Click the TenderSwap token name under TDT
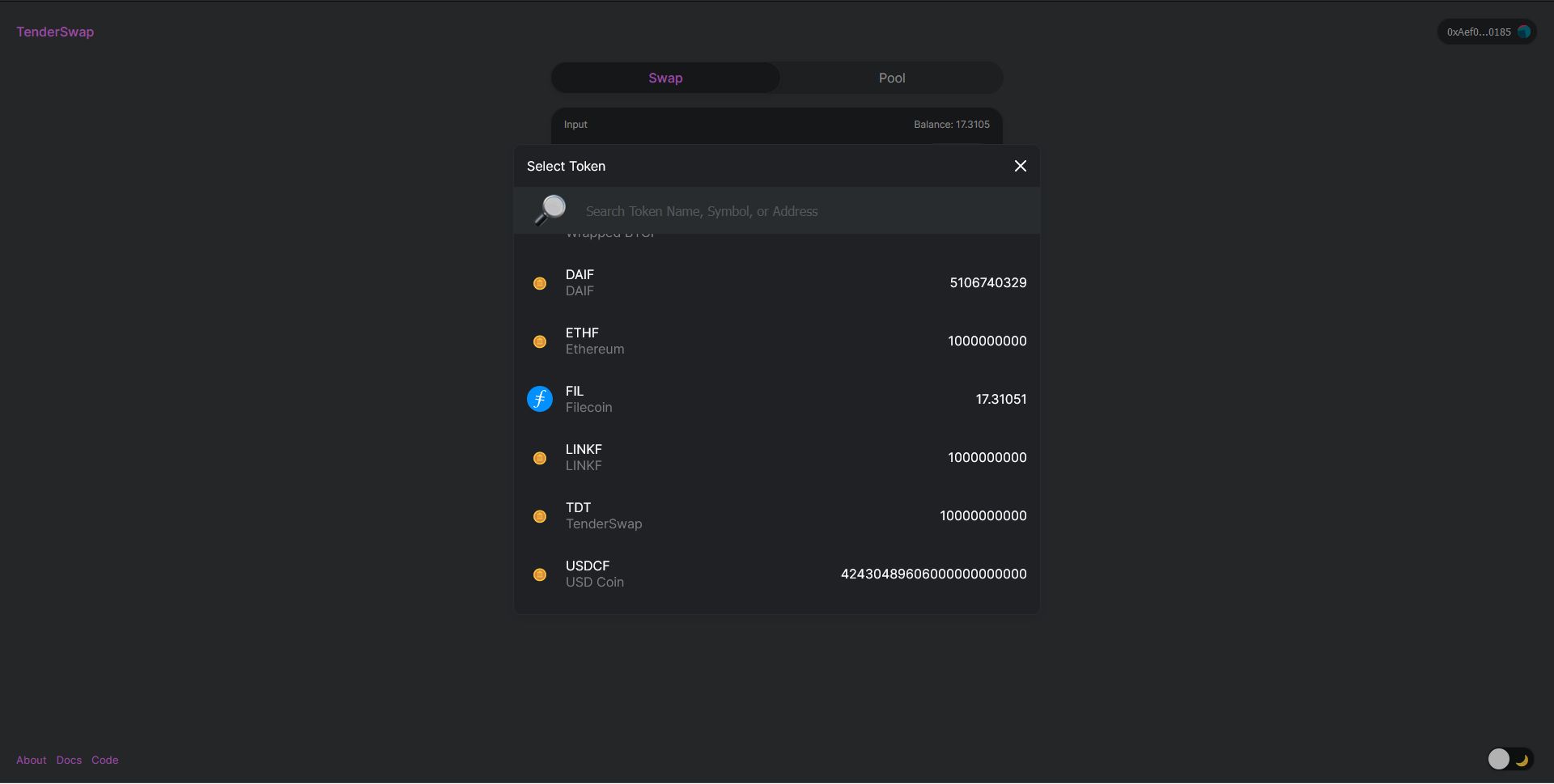Image resolution: width=1554 pixels, height=784 pixels. pos(604,524)
